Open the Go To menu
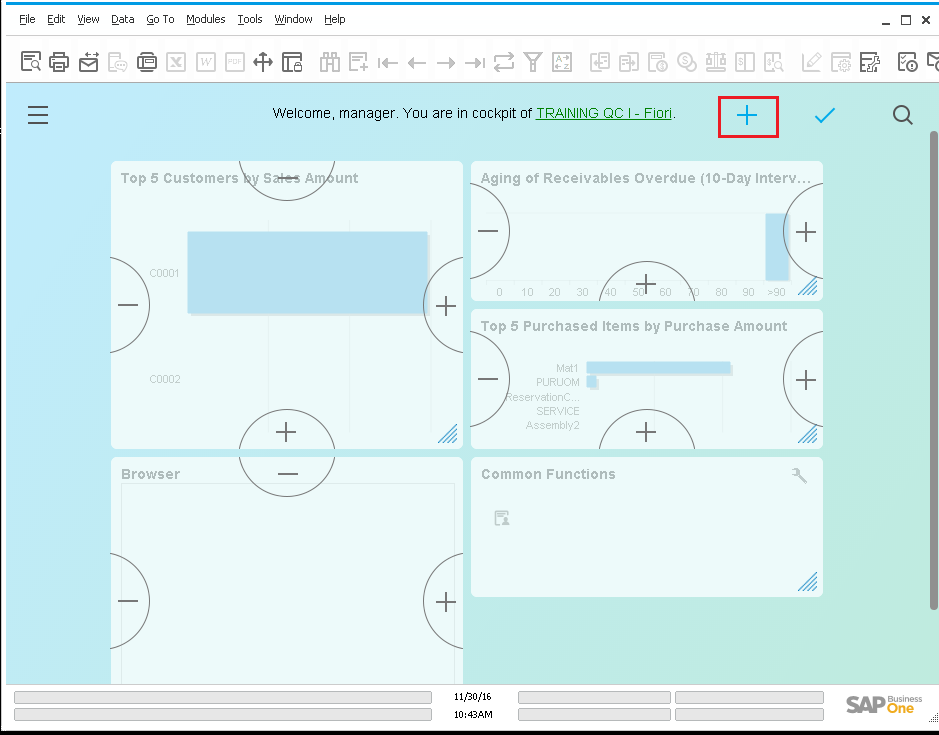This screenshot has width=939, height=735. click(x=160, y=18)
